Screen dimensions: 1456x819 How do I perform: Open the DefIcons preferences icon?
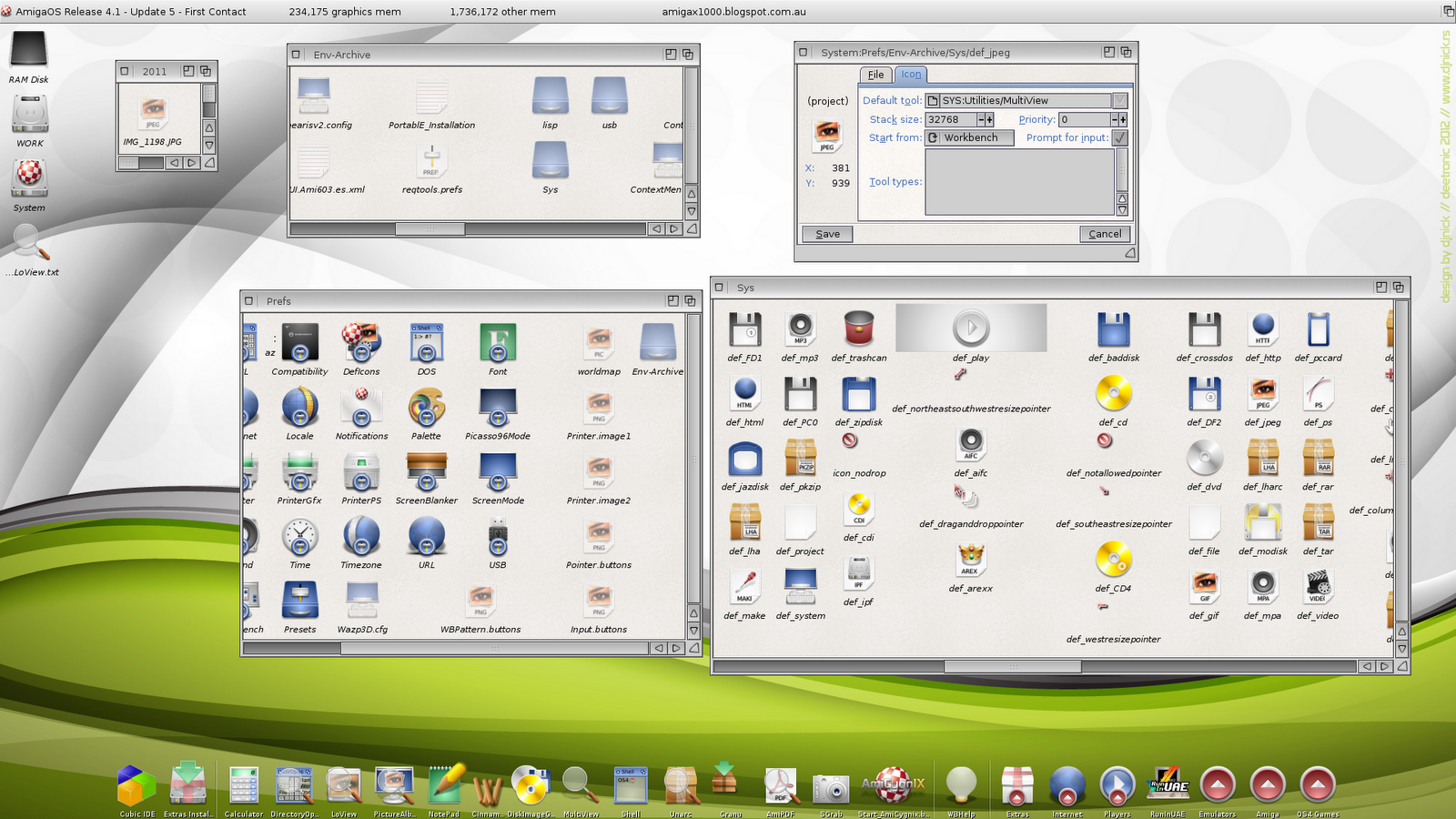pos(361,343)
